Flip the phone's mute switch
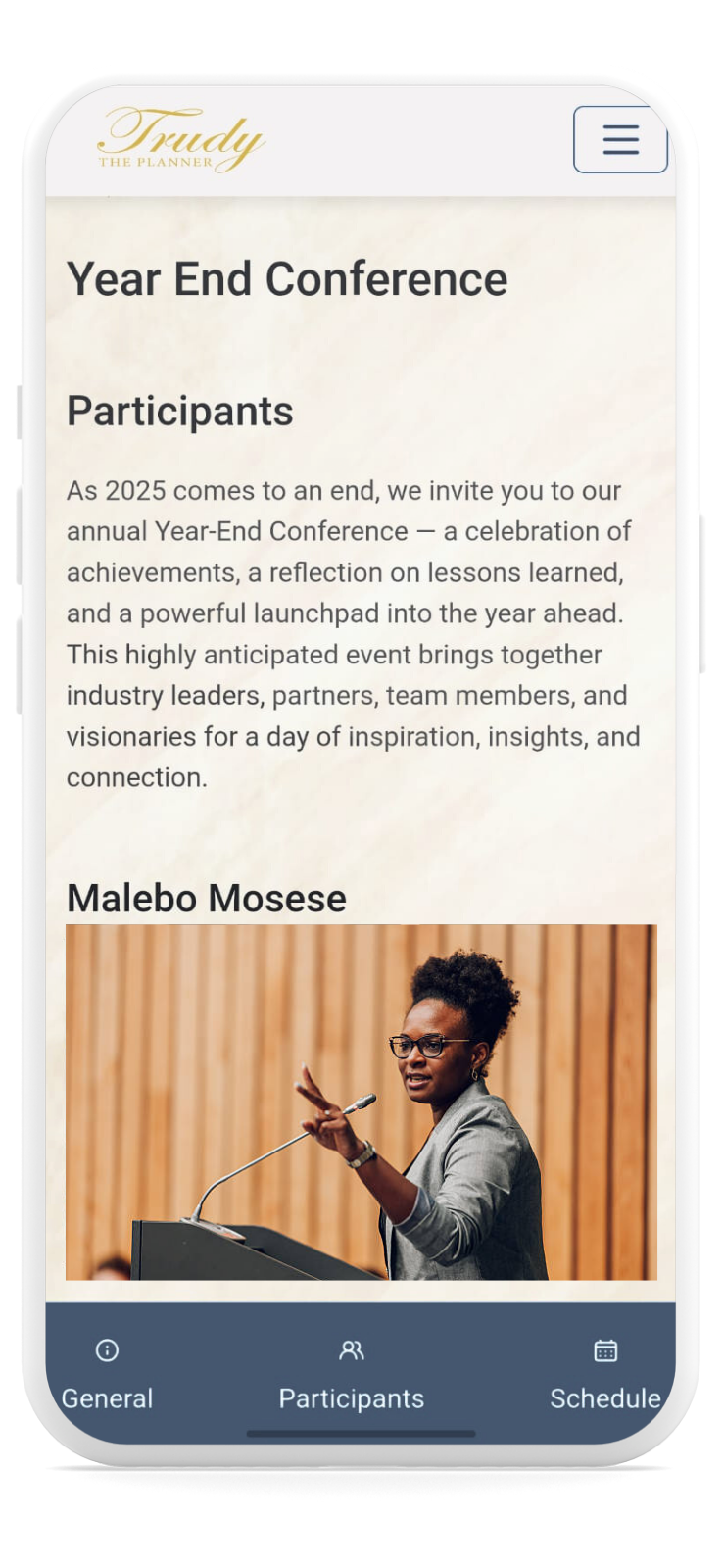 [x=19, y=412]
